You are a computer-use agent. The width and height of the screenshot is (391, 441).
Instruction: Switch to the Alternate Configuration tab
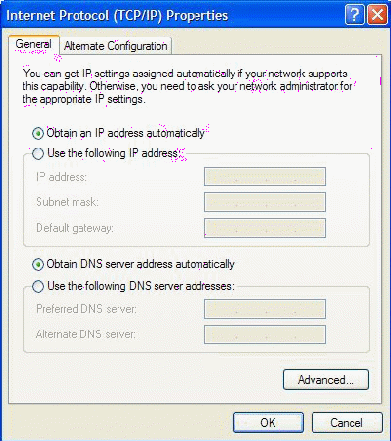pos(116,46)
